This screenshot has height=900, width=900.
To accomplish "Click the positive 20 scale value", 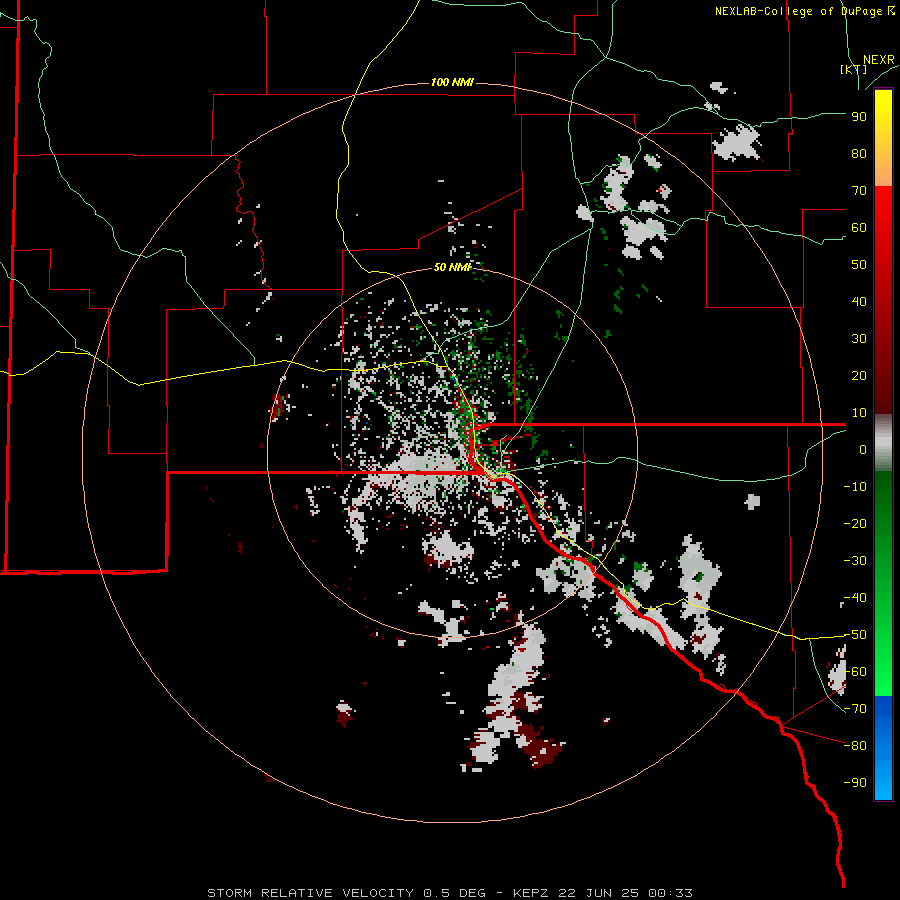I will [x=859, y=376].
